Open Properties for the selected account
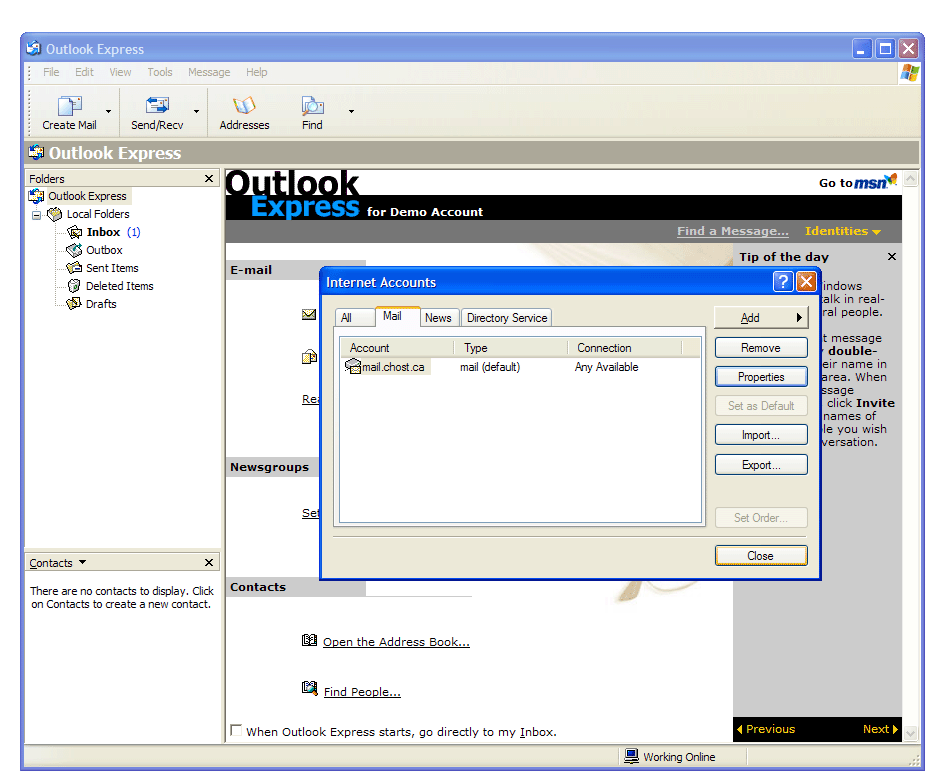The width and height of the screenshot is (943, 784). coord(761,376)
